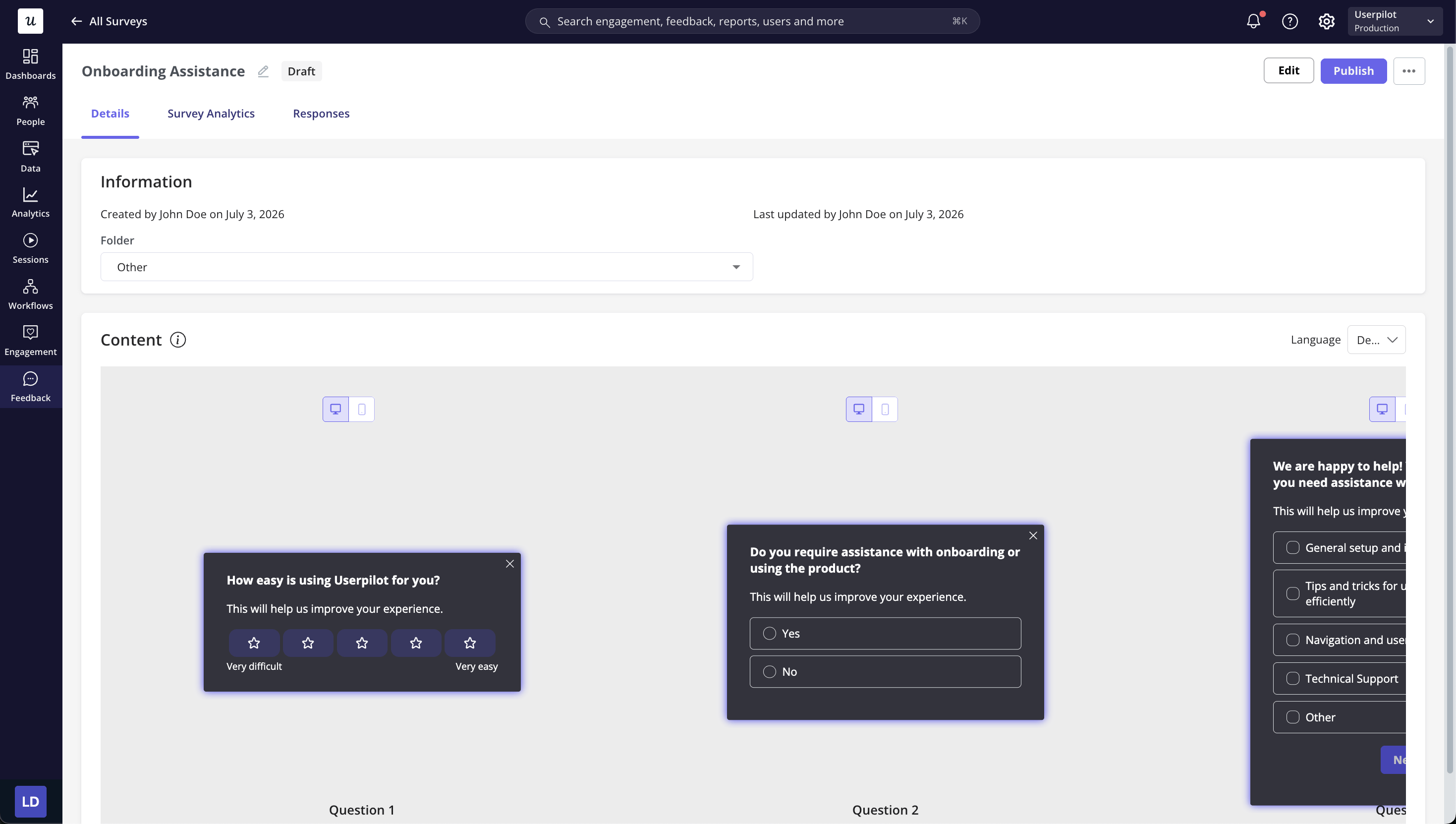Open the Folder dropdown showing Other
1456x824 pixels.
pyautogui.click(x=427, y=267)
